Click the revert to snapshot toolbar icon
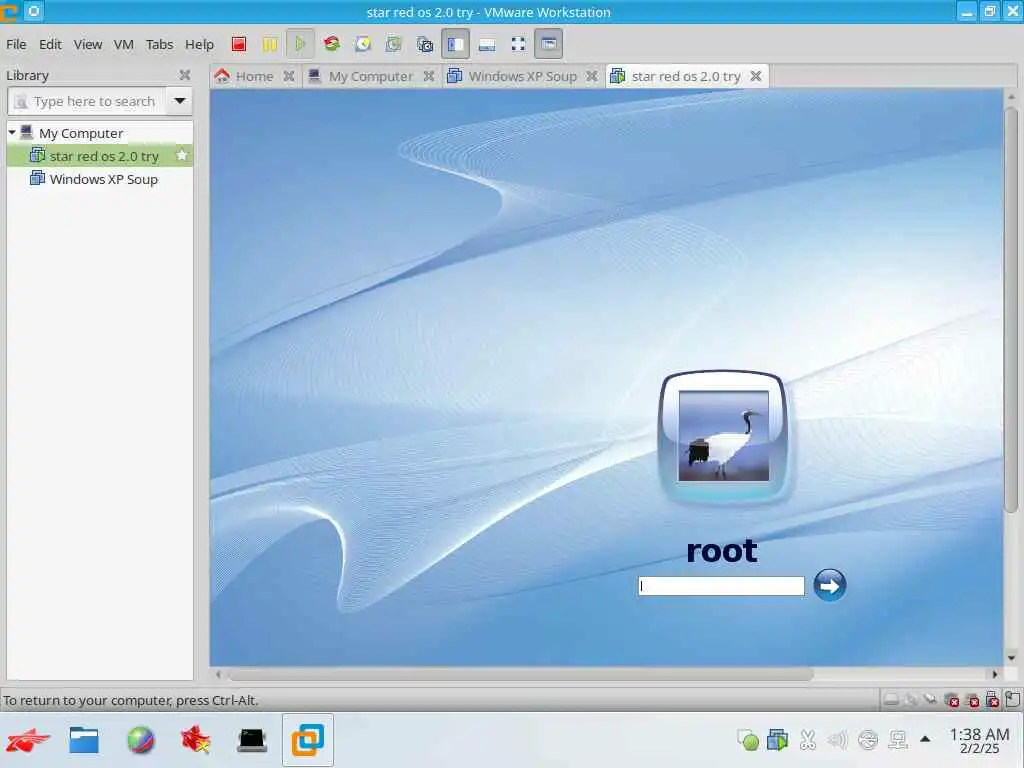This screenshot has width=1024, height=768. pyautogui.click(x=393, y=44)
